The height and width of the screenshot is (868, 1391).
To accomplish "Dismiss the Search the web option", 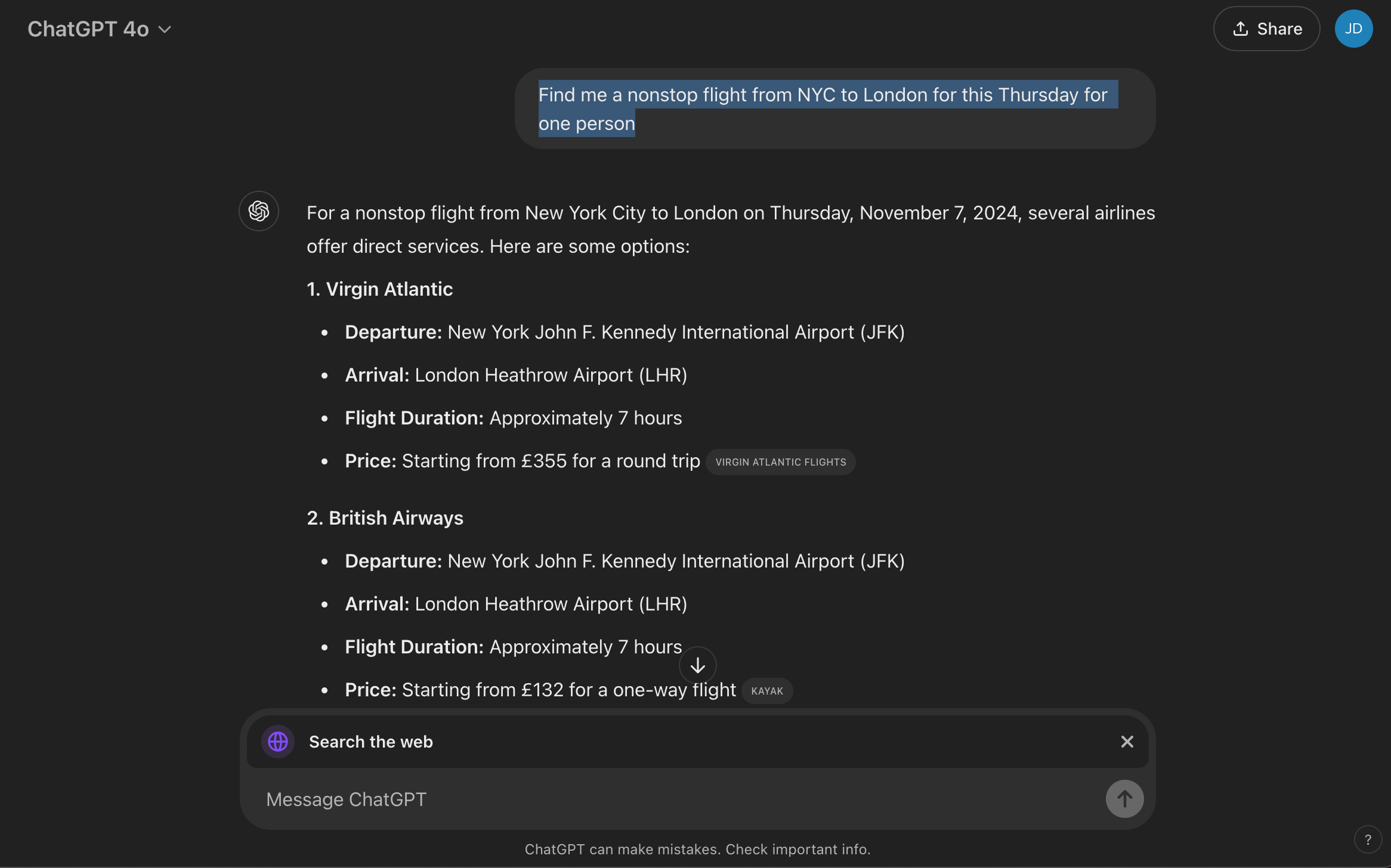I will click(1127, 742).
